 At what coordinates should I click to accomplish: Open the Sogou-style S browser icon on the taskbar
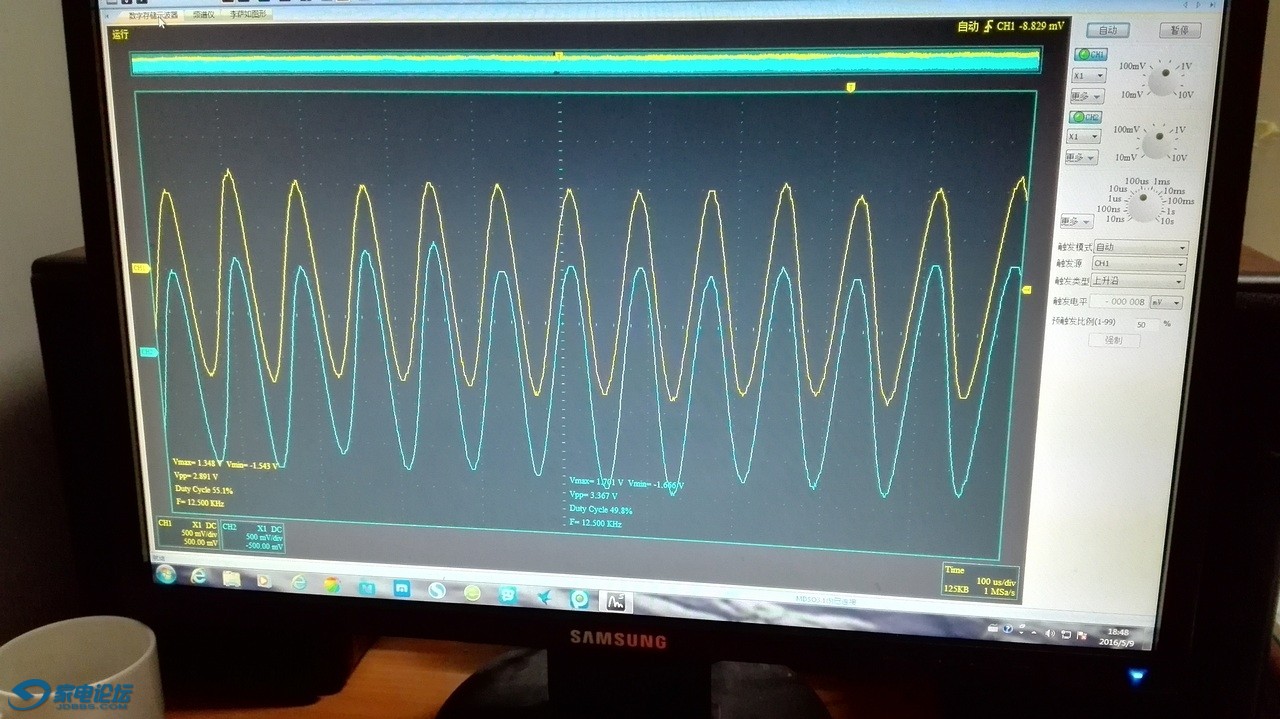tap(437, 591)
